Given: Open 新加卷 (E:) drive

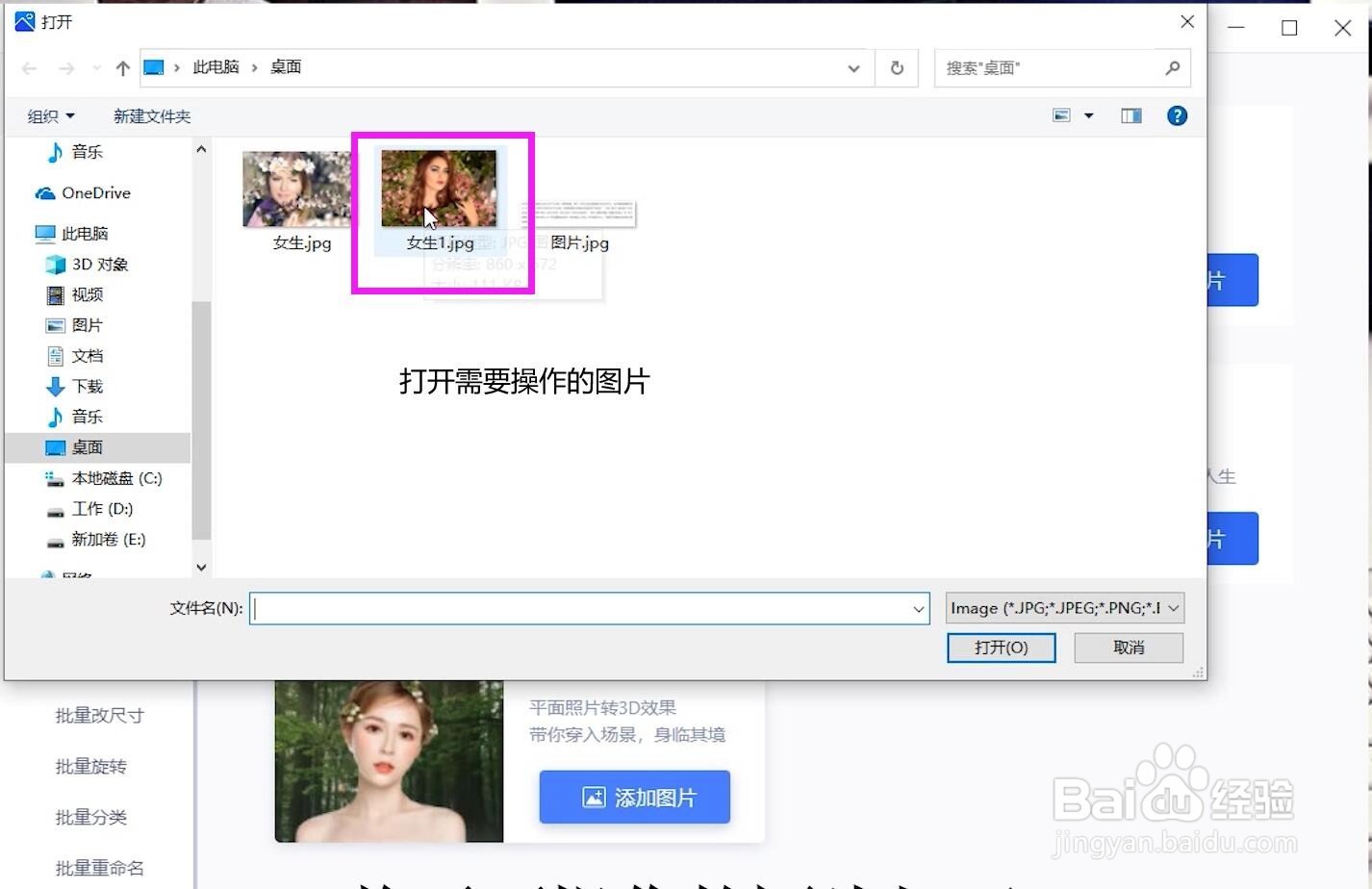Looking at the screenshot, I should coord(95,540).
